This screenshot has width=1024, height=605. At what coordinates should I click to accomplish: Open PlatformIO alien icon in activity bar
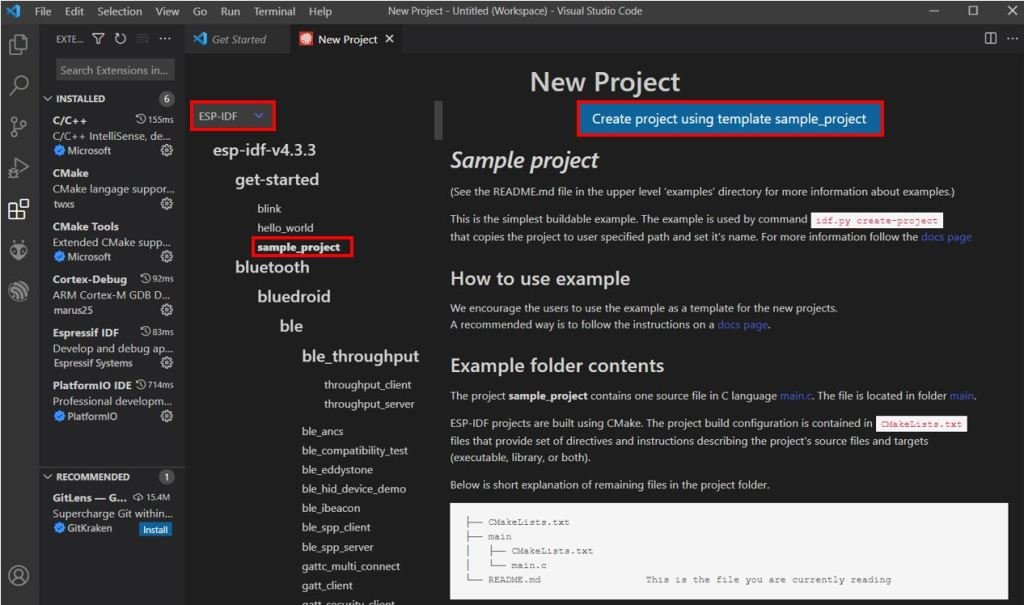18,250
